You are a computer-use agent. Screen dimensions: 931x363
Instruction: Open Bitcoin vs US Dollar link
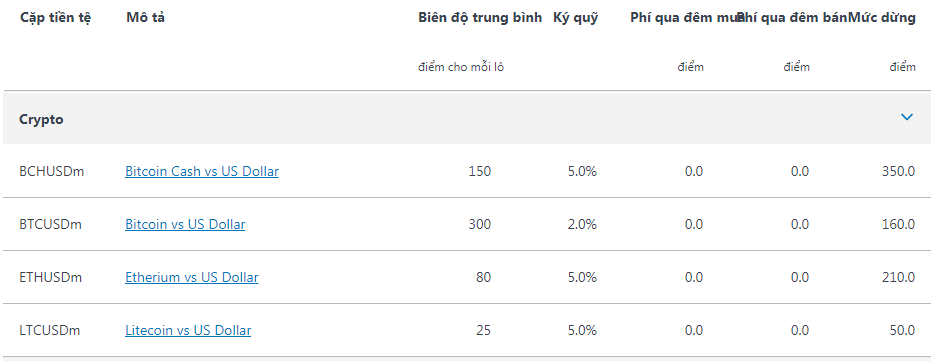click(185, 225)
